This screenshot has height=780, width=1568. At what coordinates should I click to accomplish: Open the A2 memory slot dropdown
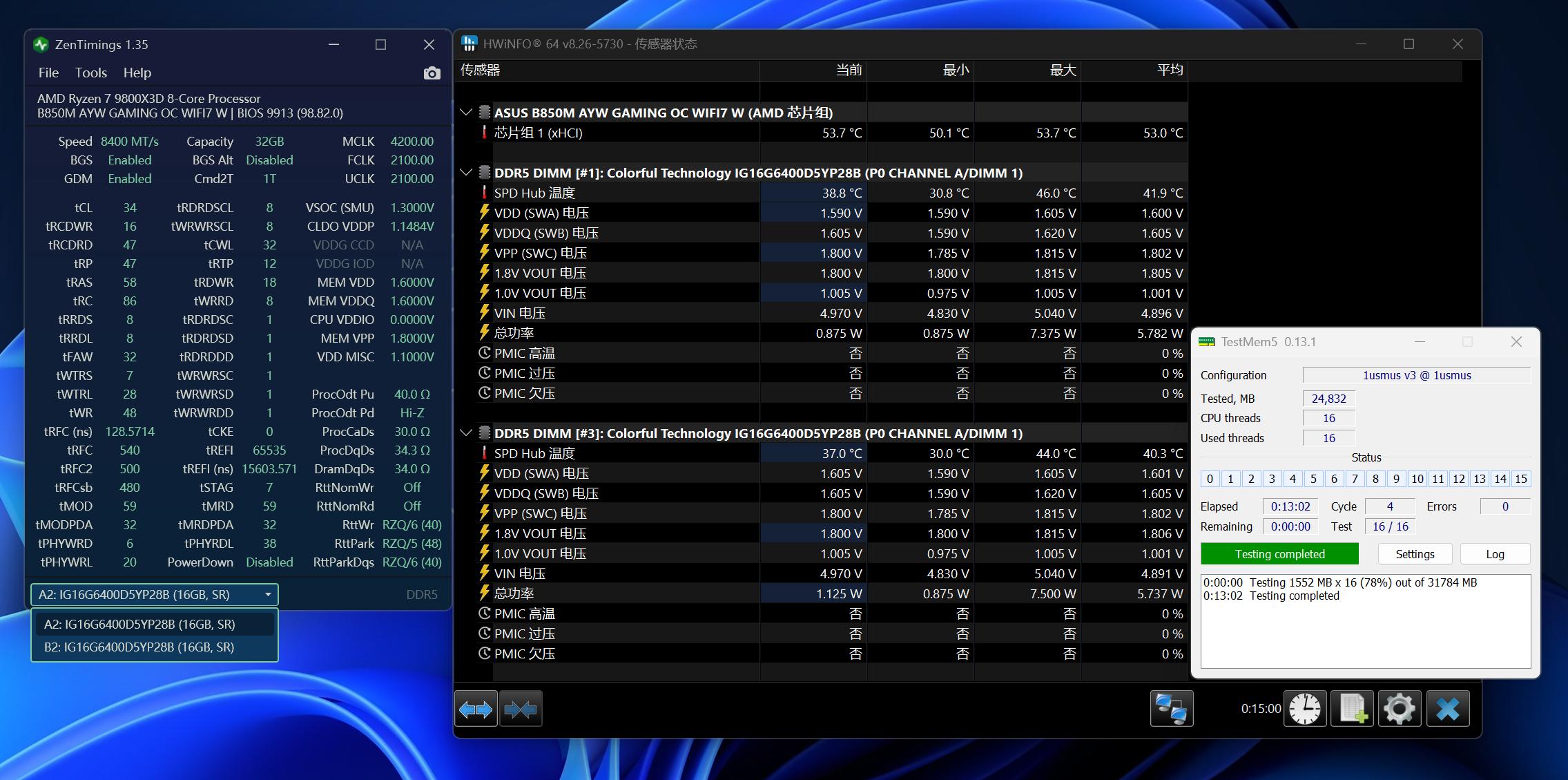coord(269,594)
